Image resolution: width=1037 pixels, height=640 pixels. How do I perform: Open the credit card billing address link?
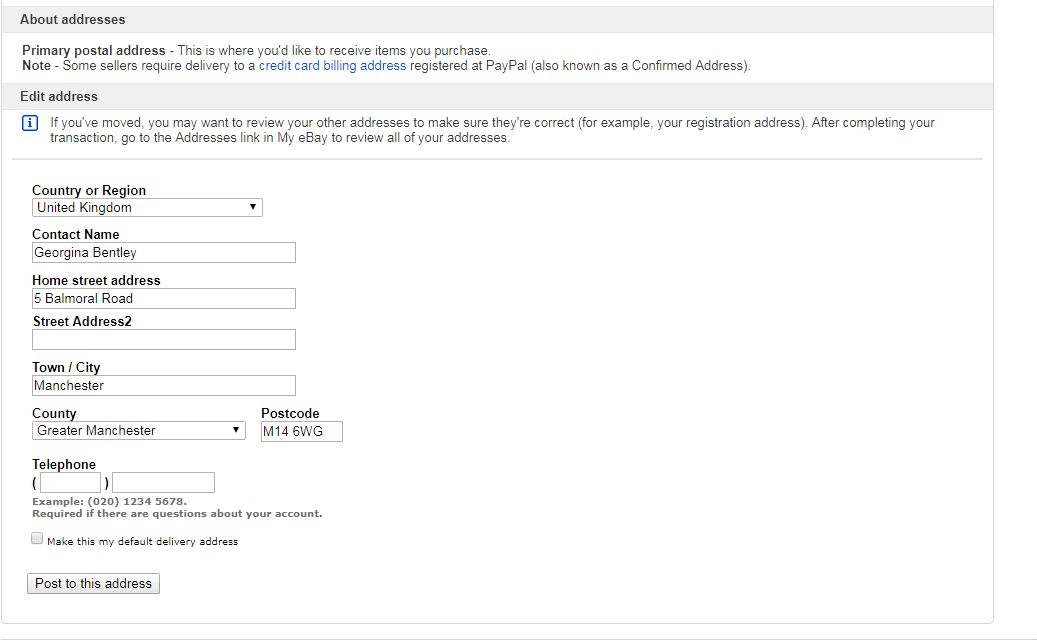point(332,66)
